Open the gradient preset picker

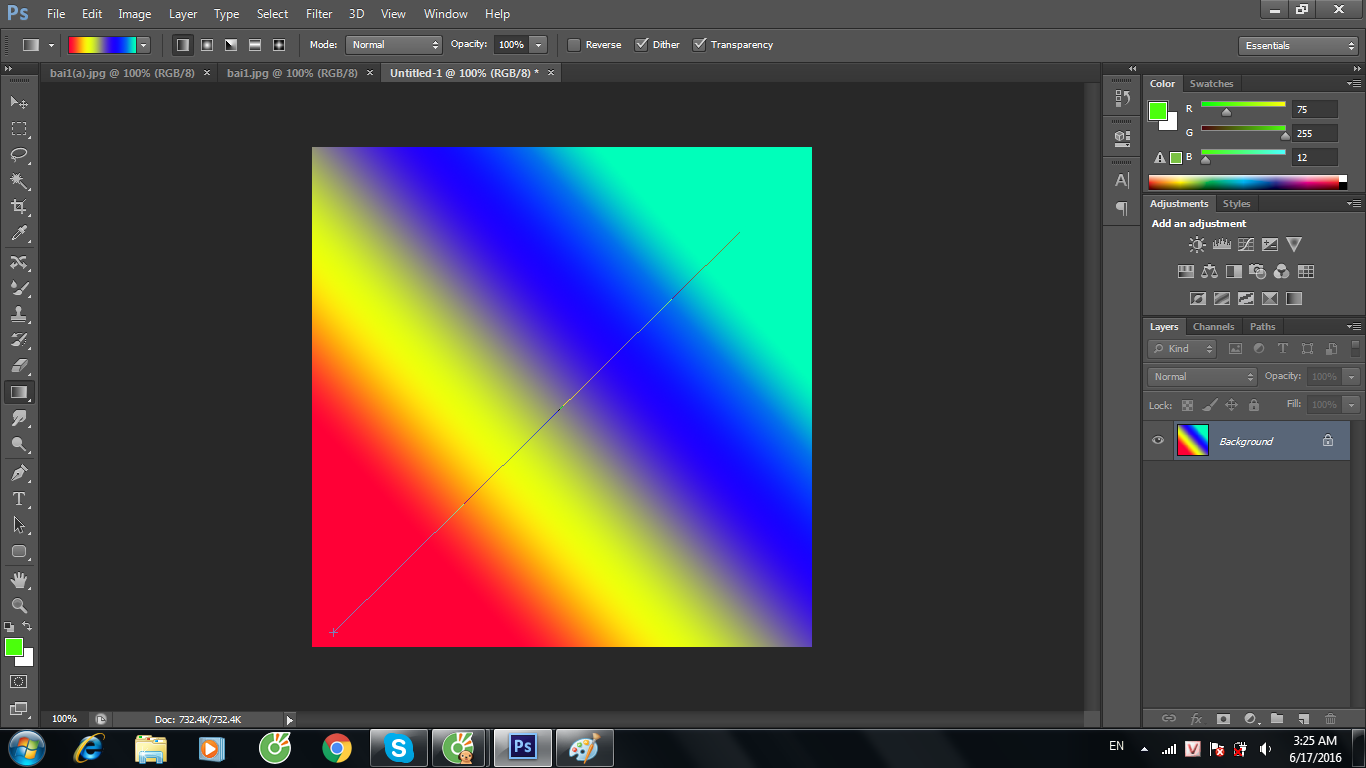click(x=143, y=44)
